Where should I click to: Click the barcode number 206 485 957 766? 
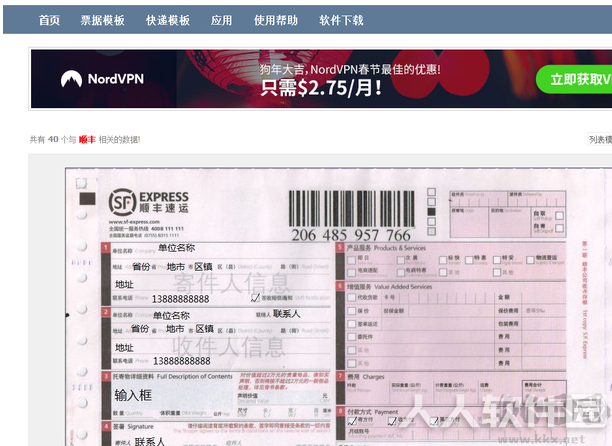coord(351,235)
